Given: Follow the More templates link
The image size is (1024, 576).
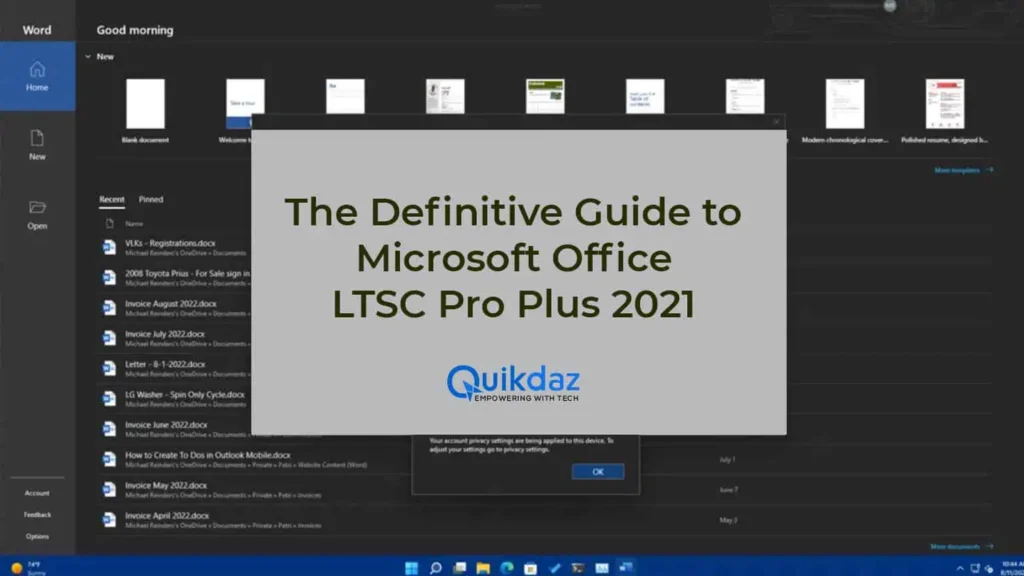Looking at the screenshot, I should pyautogui.click(x=963, y=171).
